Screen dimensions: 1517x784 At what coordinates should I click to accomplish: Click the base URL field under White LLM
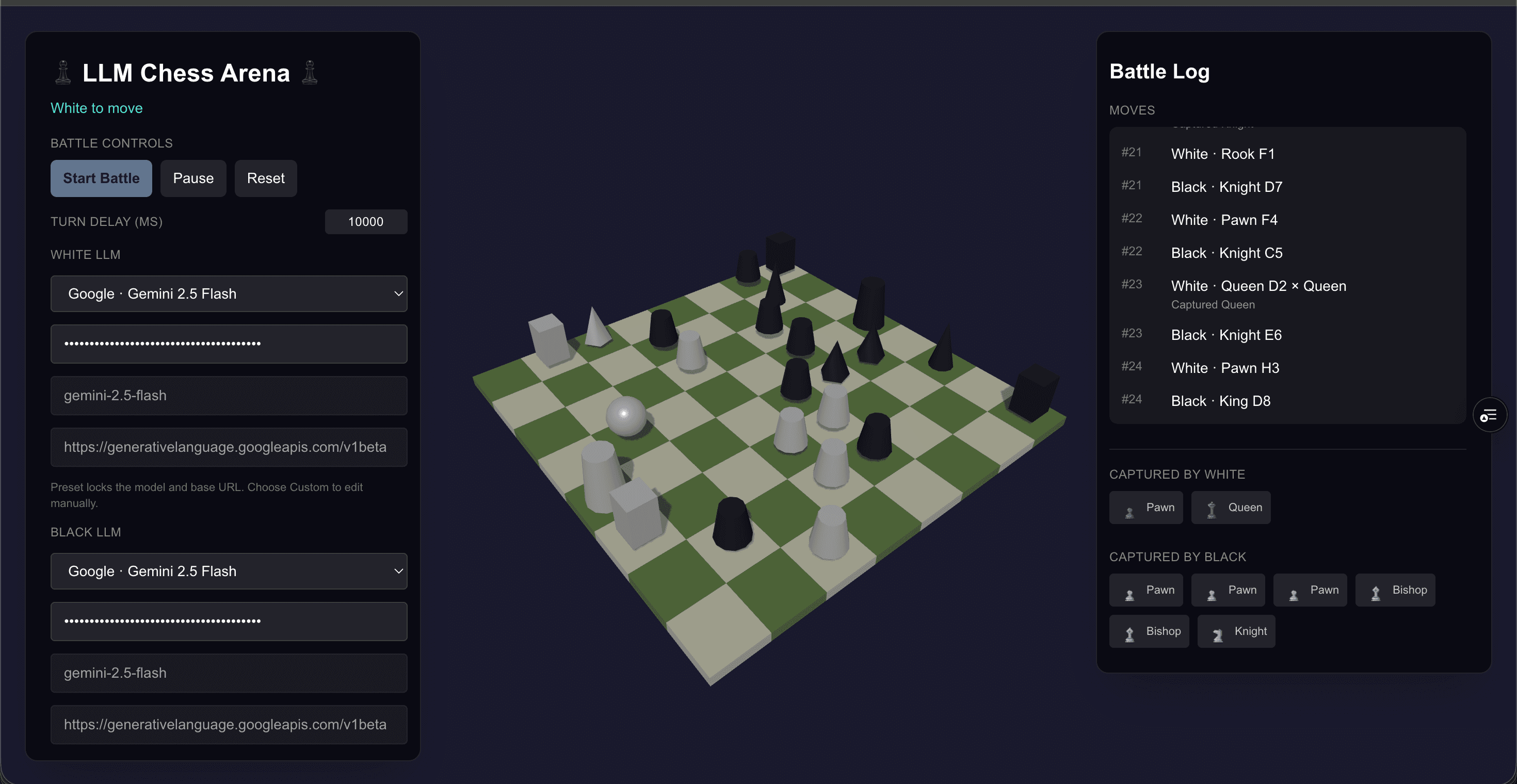click(x=229, y=447)
